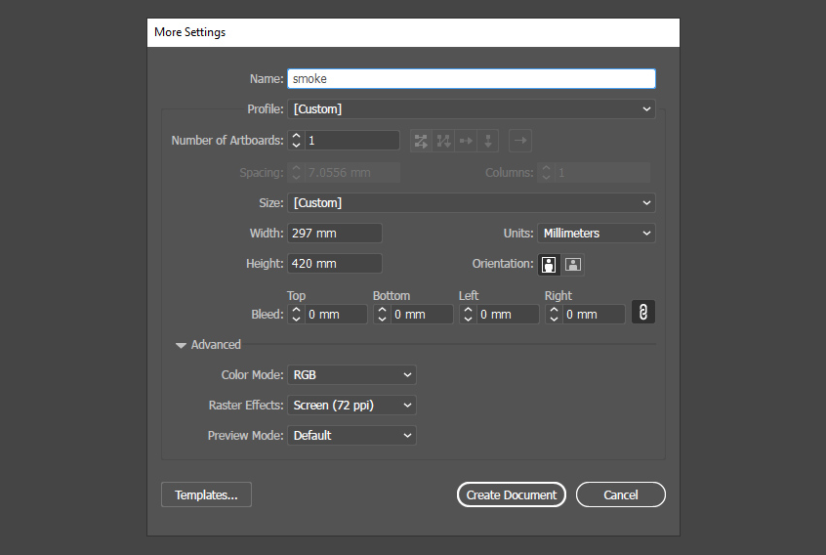The height and width of the screenshot is (555, 826).
Task: Toggle the bleed link chain icon
Action: 643,312
